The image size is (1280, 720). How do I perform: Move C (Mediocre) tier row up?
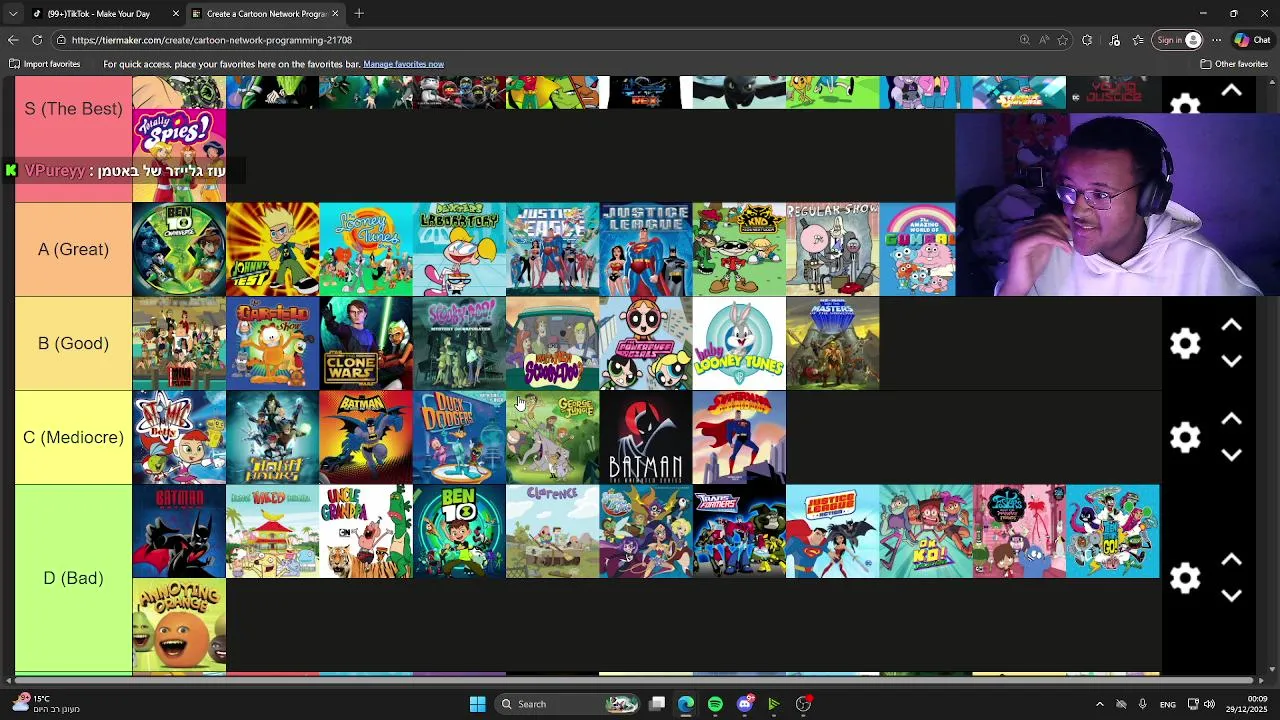(x=1231, y=420)
